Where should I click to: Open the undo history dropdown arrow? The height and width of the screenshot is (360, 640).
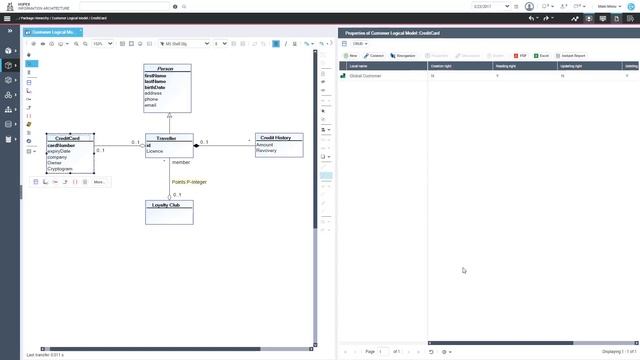[x=537, y=18]
